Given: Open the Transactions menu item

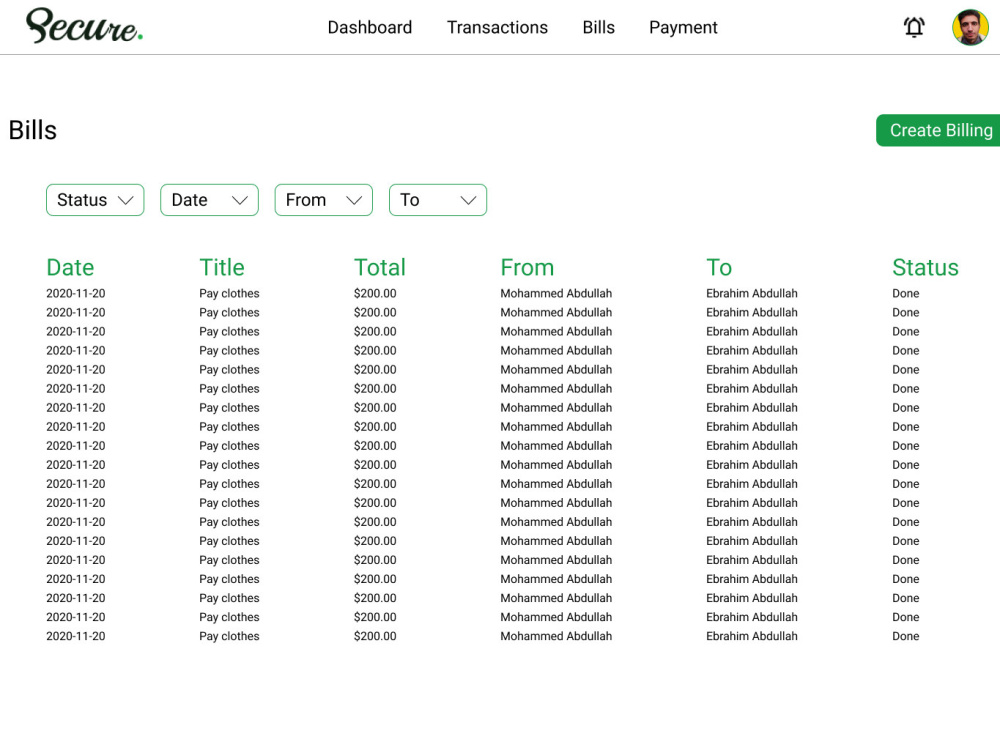Looking at the screenshot, I should point(497,27).
